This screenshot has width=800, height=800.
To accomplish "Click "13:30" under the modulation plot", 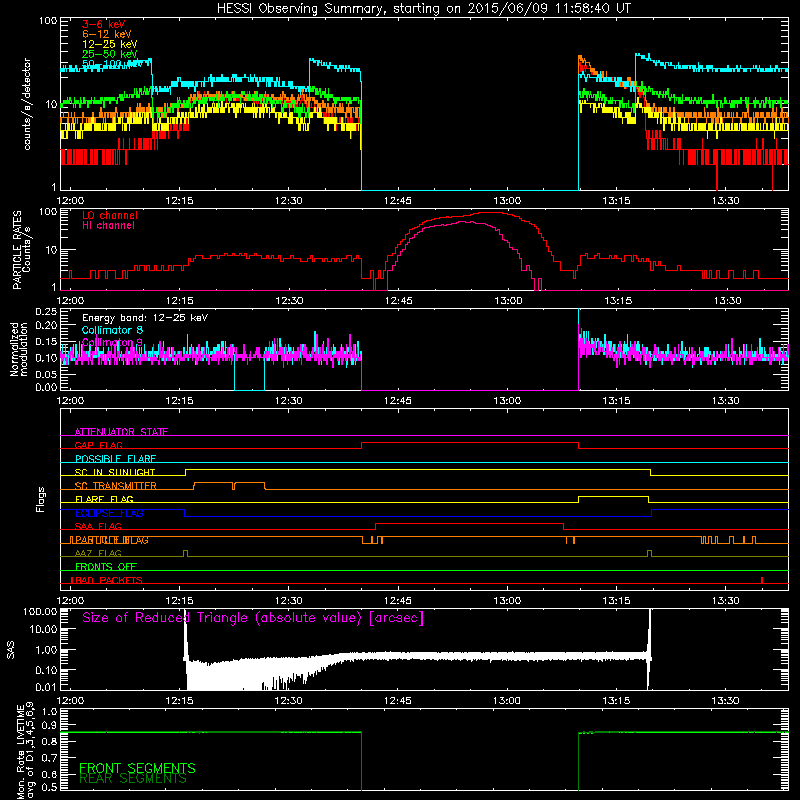I will (x=726, y=401).
